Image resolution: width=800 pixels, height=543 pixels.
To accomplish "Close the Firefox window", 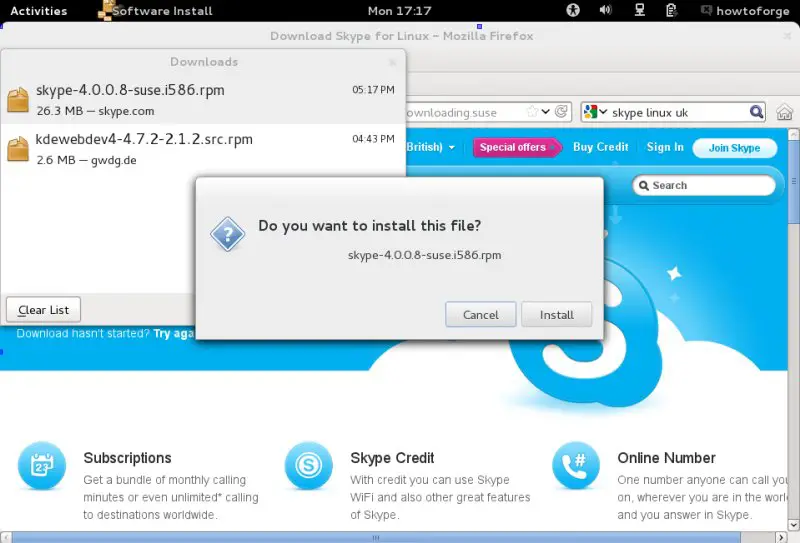I will (788, 36).
